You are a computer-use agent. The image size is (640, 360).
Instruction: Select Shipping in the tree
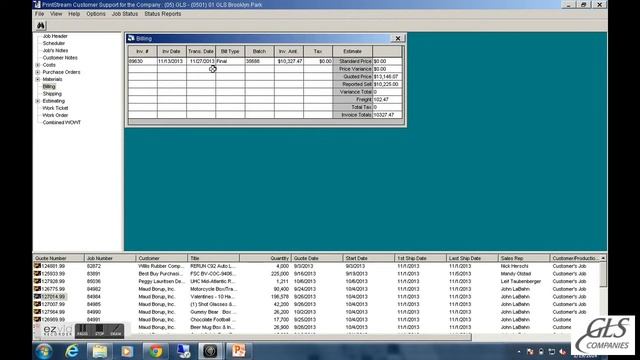(52, 94)
